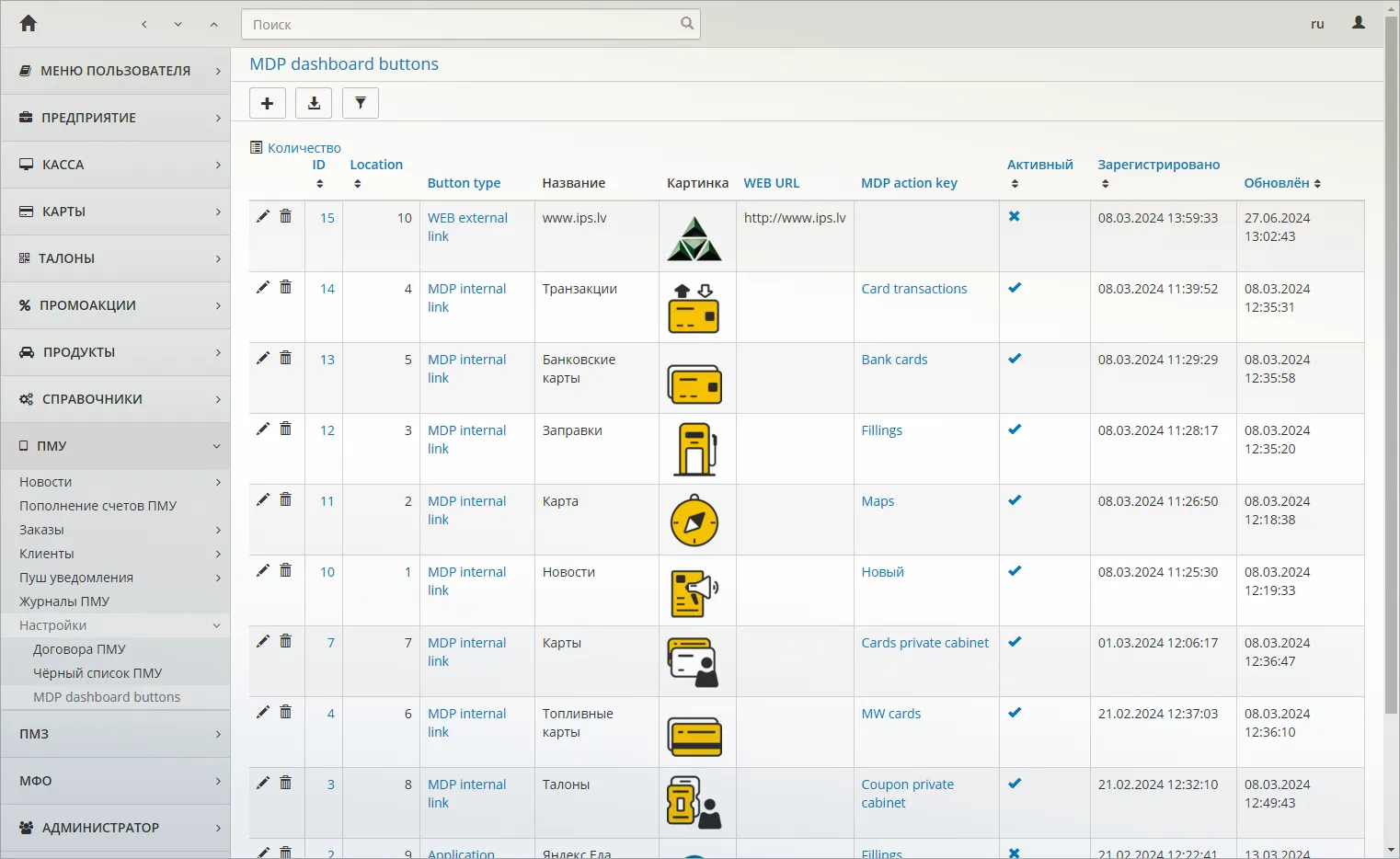1400x859 pixels.
Task: Sort table by Обновлён column
Action: point(1282,183)
